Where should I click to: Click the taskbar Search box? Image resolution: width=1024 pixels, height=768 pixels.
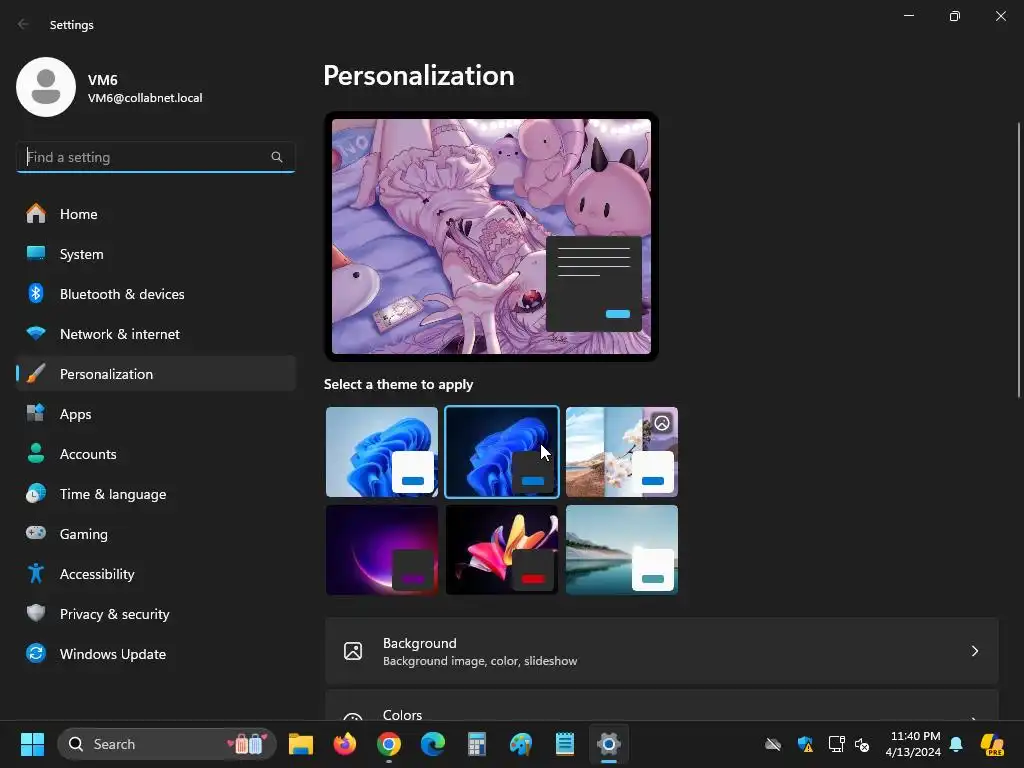(167, 744)
